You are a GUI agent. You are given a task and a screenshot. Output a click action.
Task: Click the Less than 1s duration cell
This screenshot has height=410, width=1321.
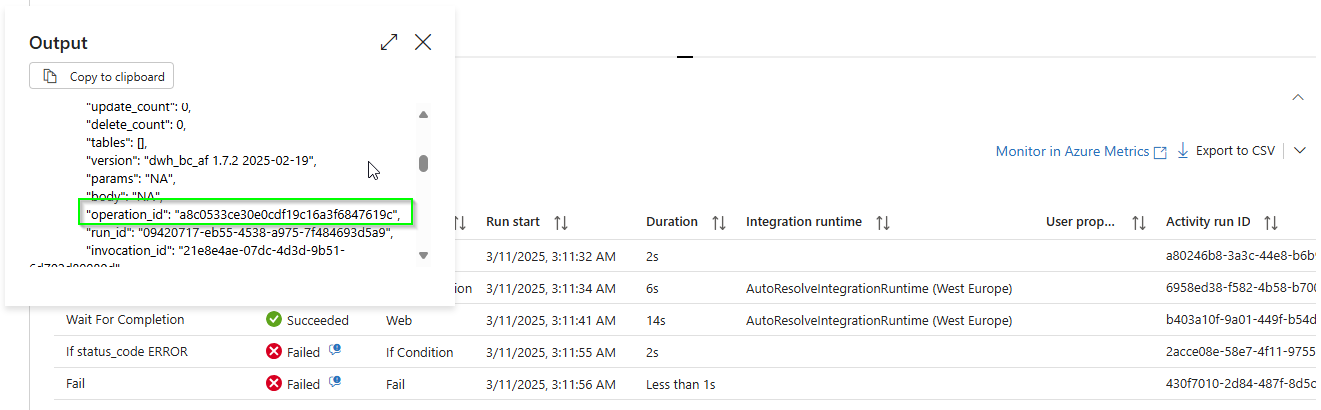click(x=681, y=384)
